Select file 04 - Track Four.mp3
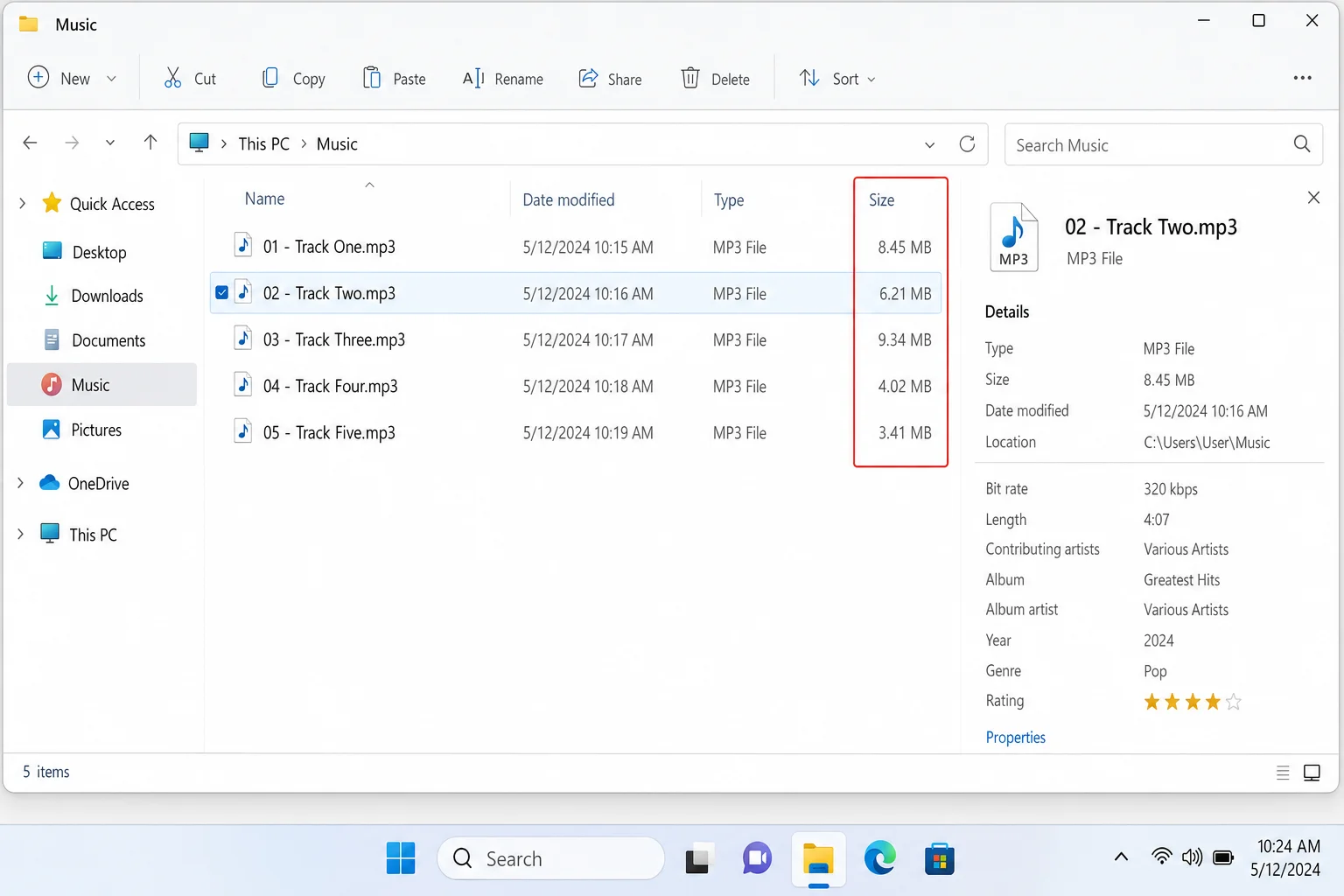This screenshot has width=1344, height=896. pyautogui.click(x=576, y=386)
